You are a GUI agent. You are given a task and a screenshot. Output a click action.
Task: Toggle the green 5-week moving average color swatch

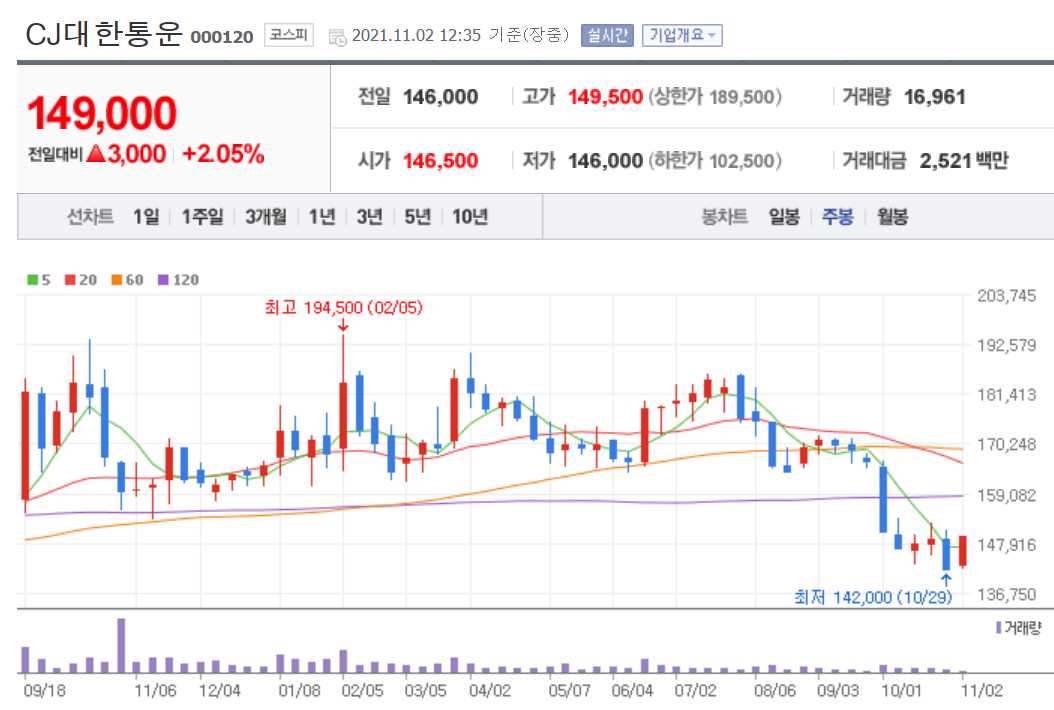31,280
